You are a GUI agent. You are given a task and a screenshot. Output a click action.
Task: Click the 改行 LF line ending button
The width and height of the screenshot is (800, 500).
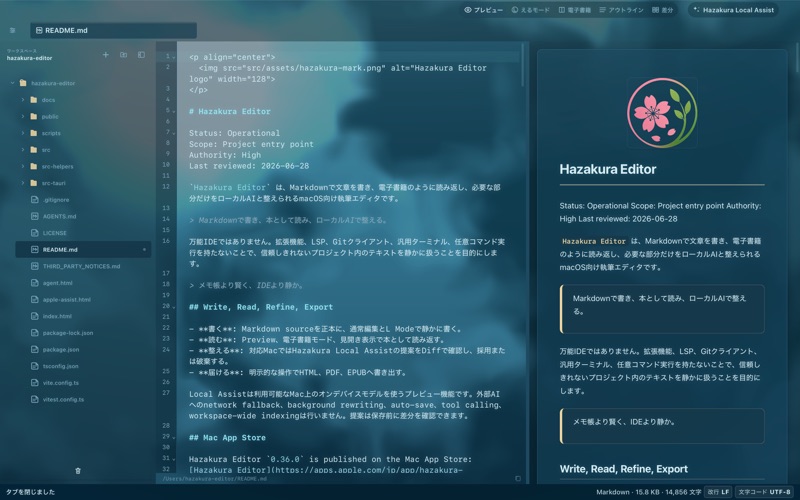(718, 492)
